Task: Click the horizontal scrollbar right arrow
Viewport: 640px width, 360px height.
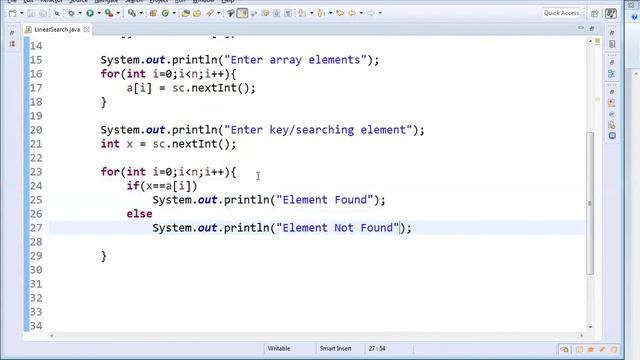Action: pos(582,336)
